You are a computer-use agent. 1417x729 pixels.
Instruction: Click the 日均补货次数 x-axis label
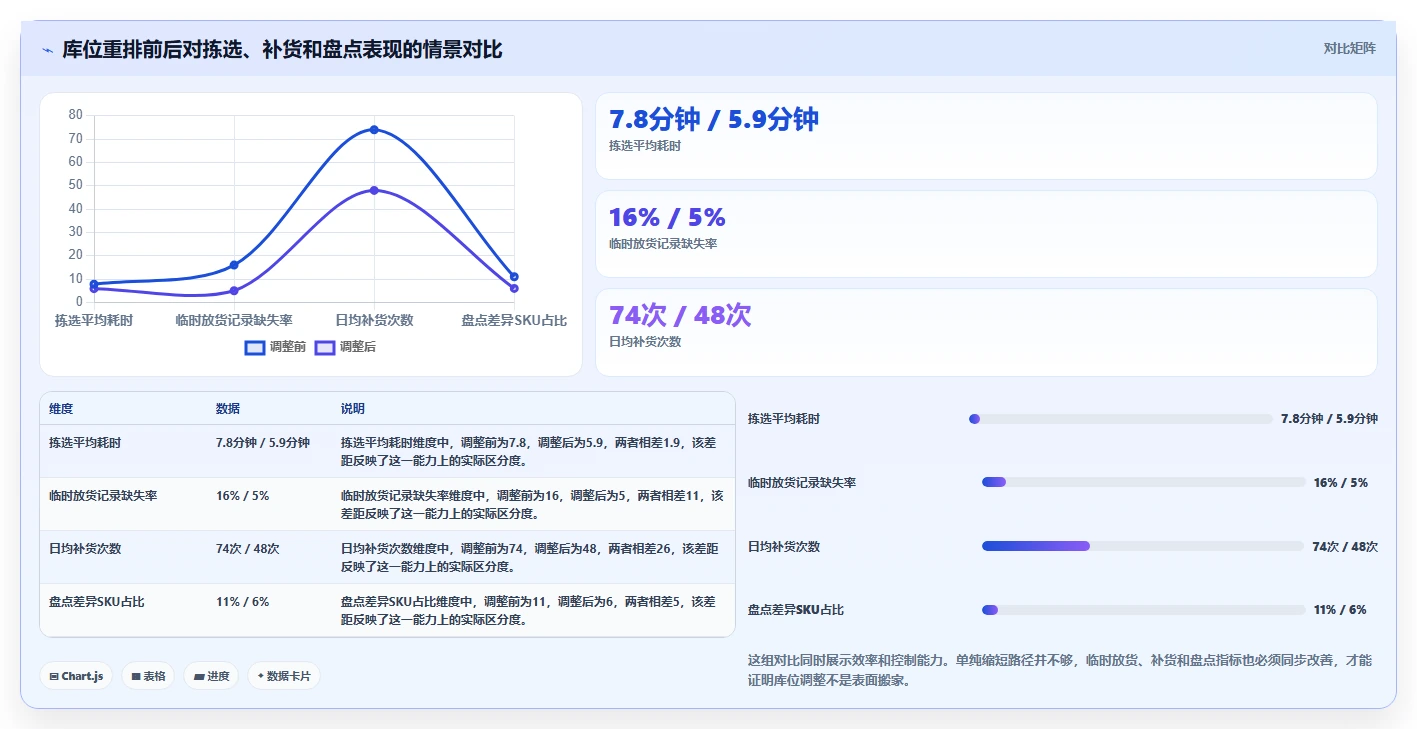tap(374, 320)
